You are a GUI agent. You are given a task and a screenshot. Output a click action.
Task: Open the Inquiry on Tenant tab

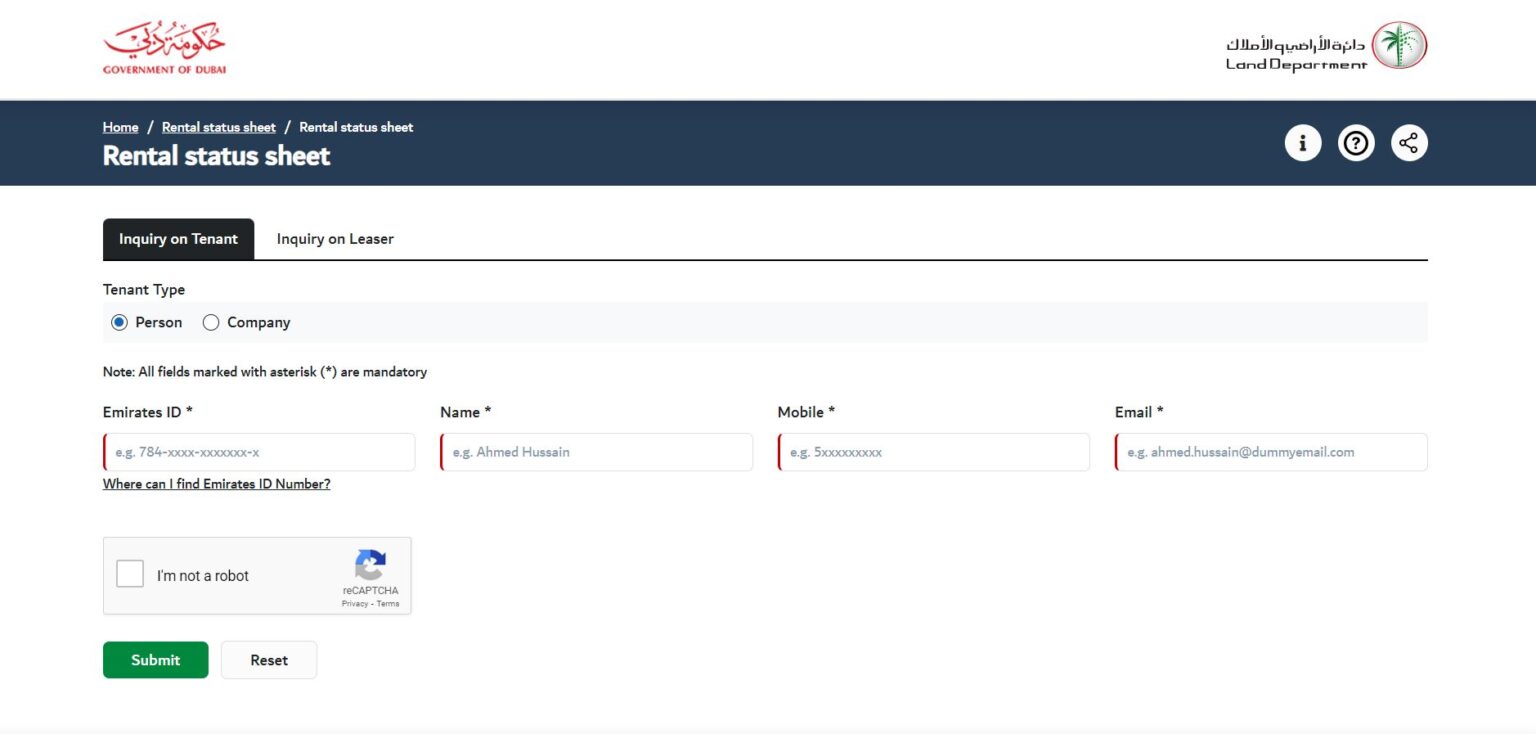point(178,239)
